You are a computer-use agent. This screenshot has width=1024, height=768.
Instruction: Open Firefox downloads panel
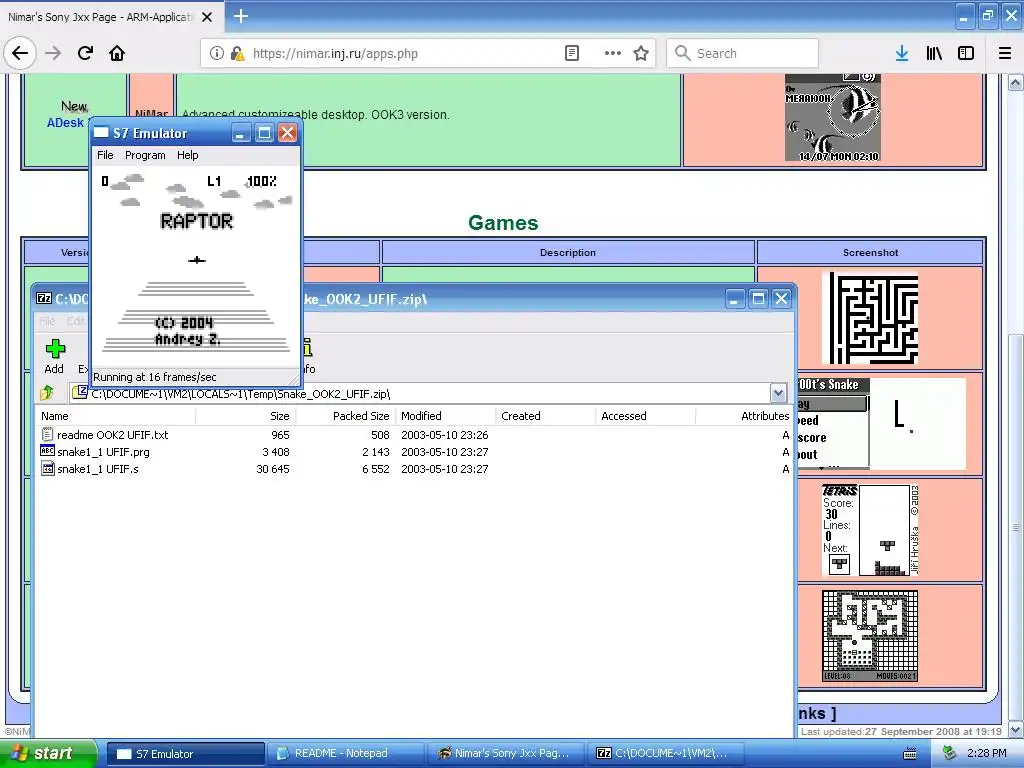[902, 54]
